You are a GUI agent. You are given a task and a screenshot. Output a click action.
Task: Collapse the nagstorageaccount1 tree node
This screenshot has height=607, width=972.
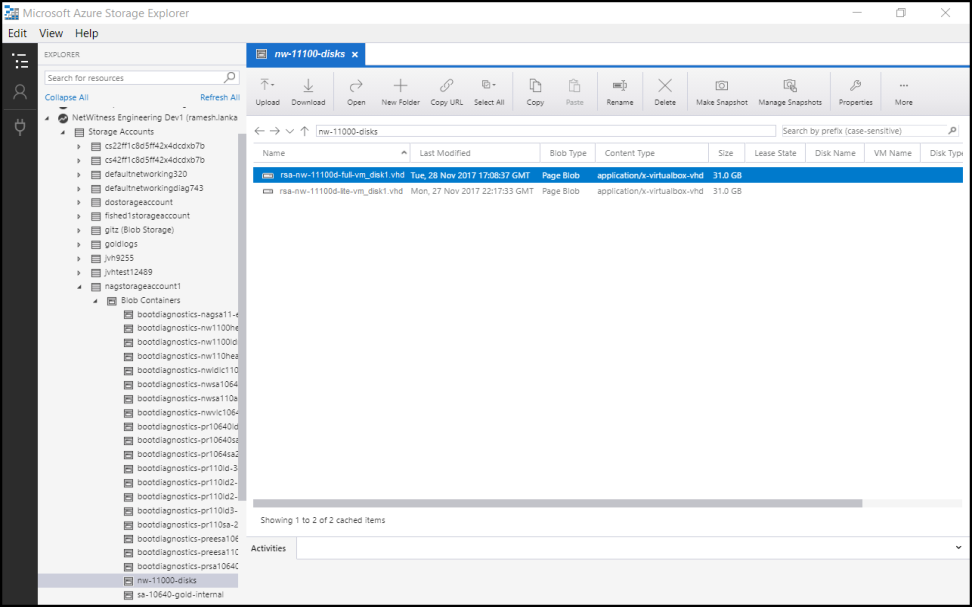point(79,286)
